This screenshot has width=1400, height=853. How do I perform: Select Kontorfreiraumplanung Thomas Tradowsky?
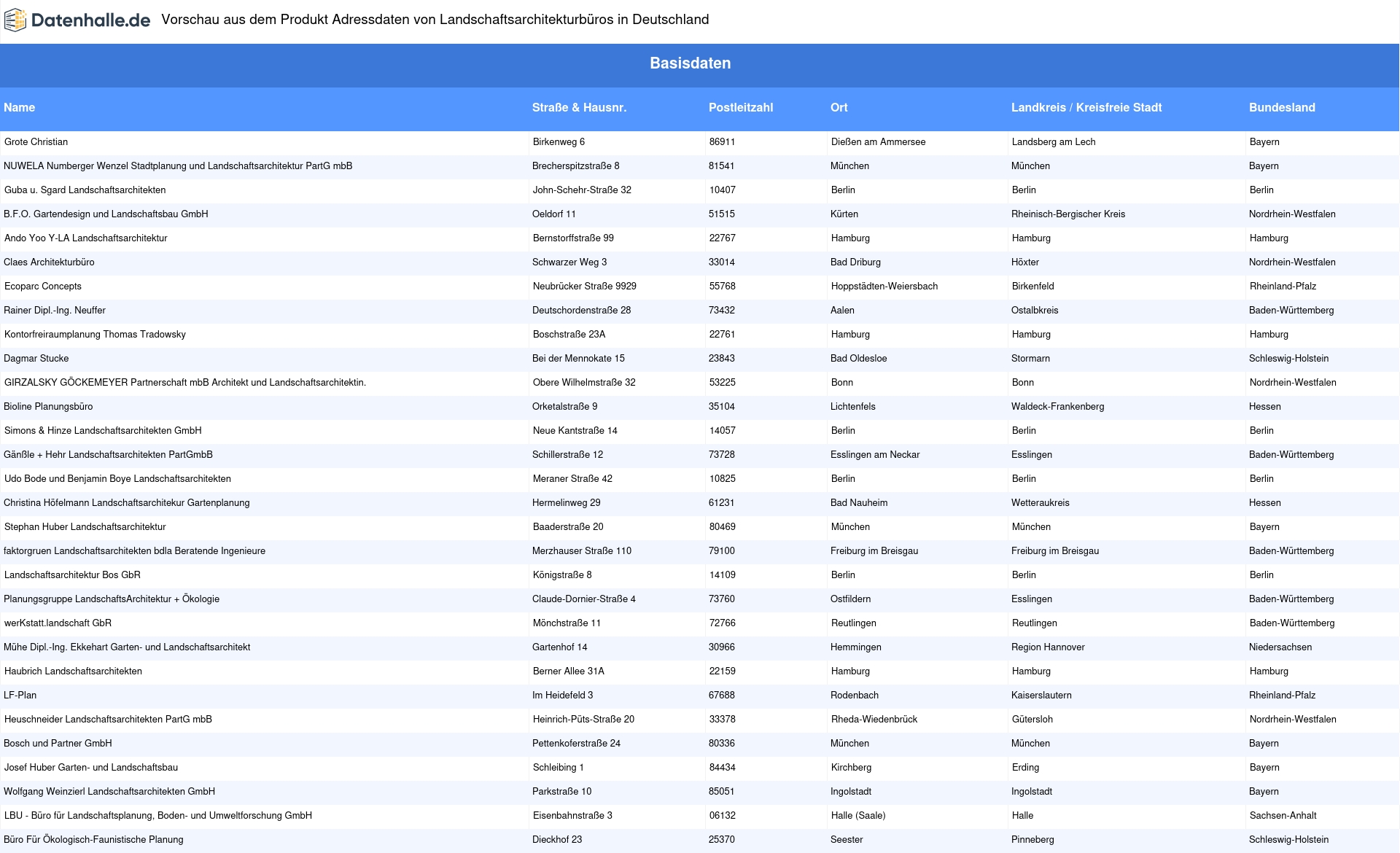(x=95, y=335)
